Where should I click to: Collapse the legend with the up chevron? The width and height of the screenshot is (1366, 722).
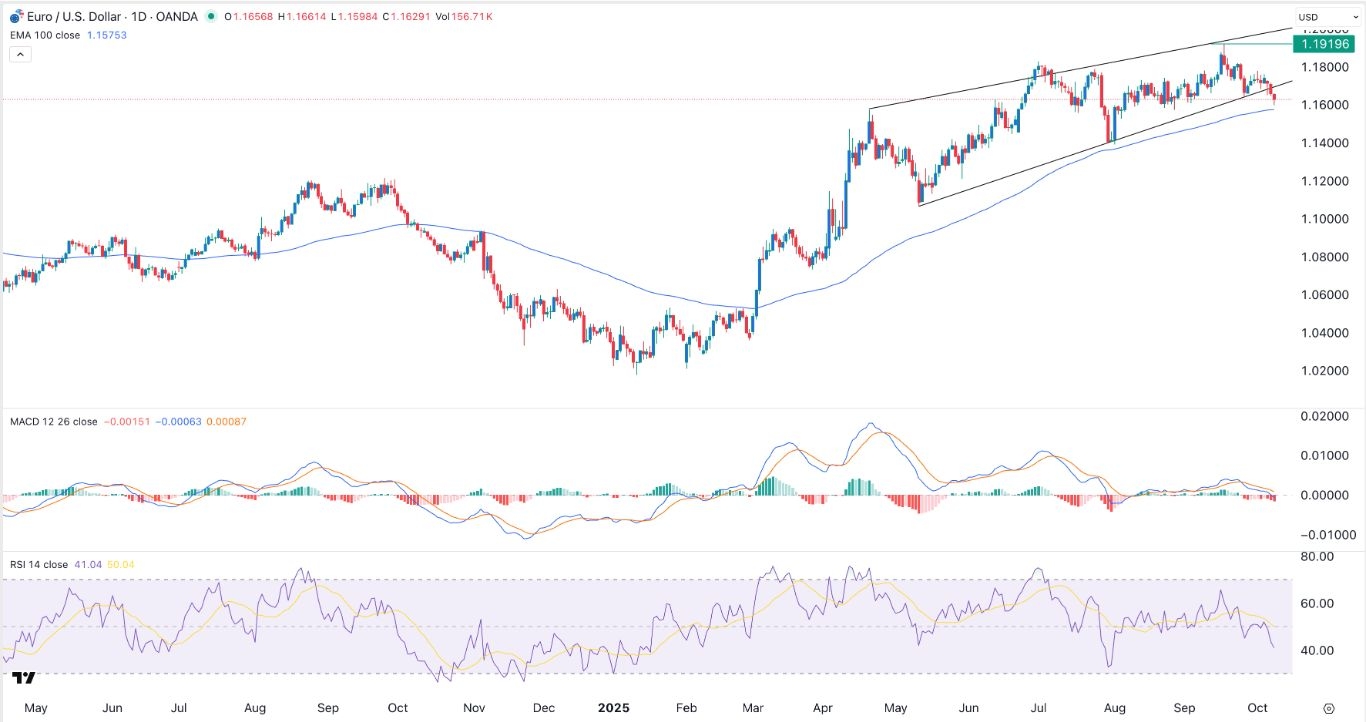pyautogui.click(x=20, y=53)
